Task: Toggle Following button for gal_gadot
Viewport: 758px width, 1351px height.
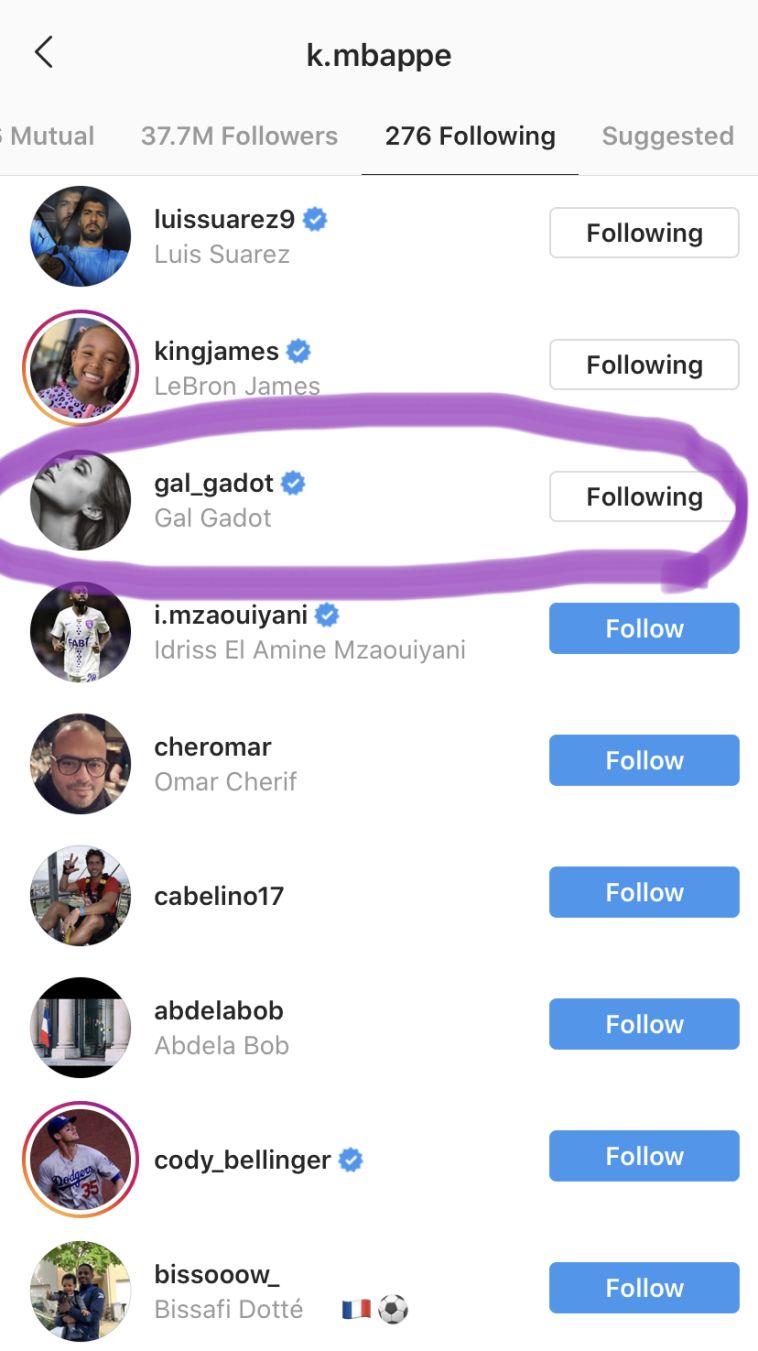Action: click(644, 497)
